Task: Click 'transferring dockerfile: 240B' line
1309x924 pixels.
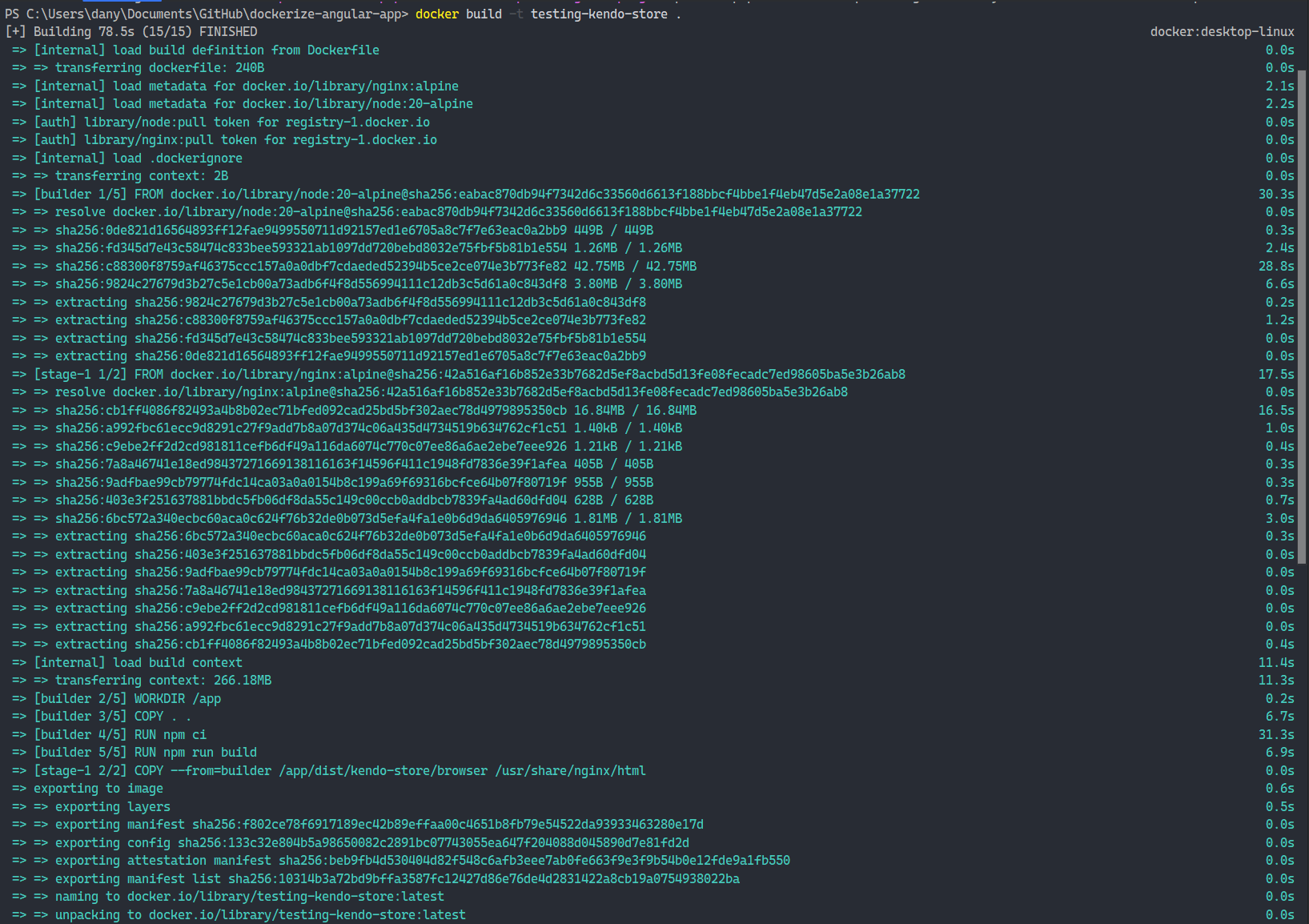Action: point(159,68)
